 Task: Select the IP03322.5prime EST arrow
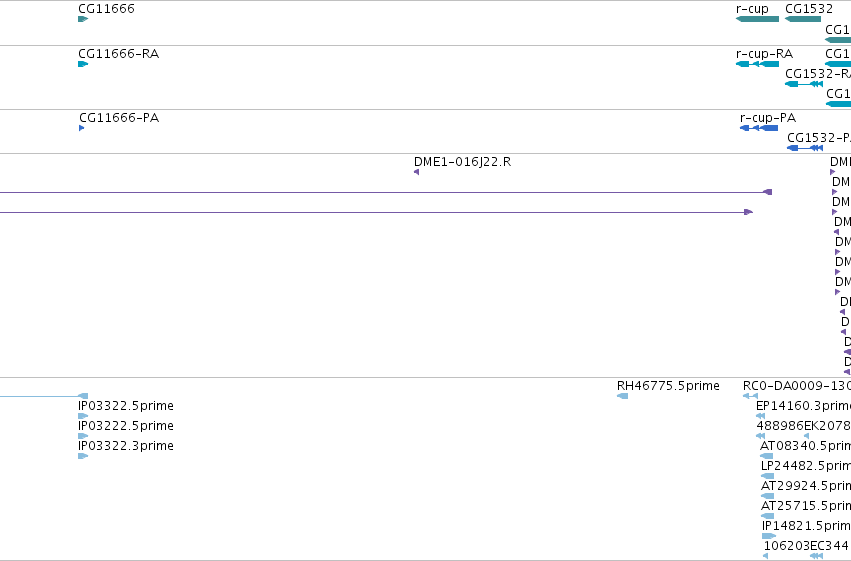83,416
